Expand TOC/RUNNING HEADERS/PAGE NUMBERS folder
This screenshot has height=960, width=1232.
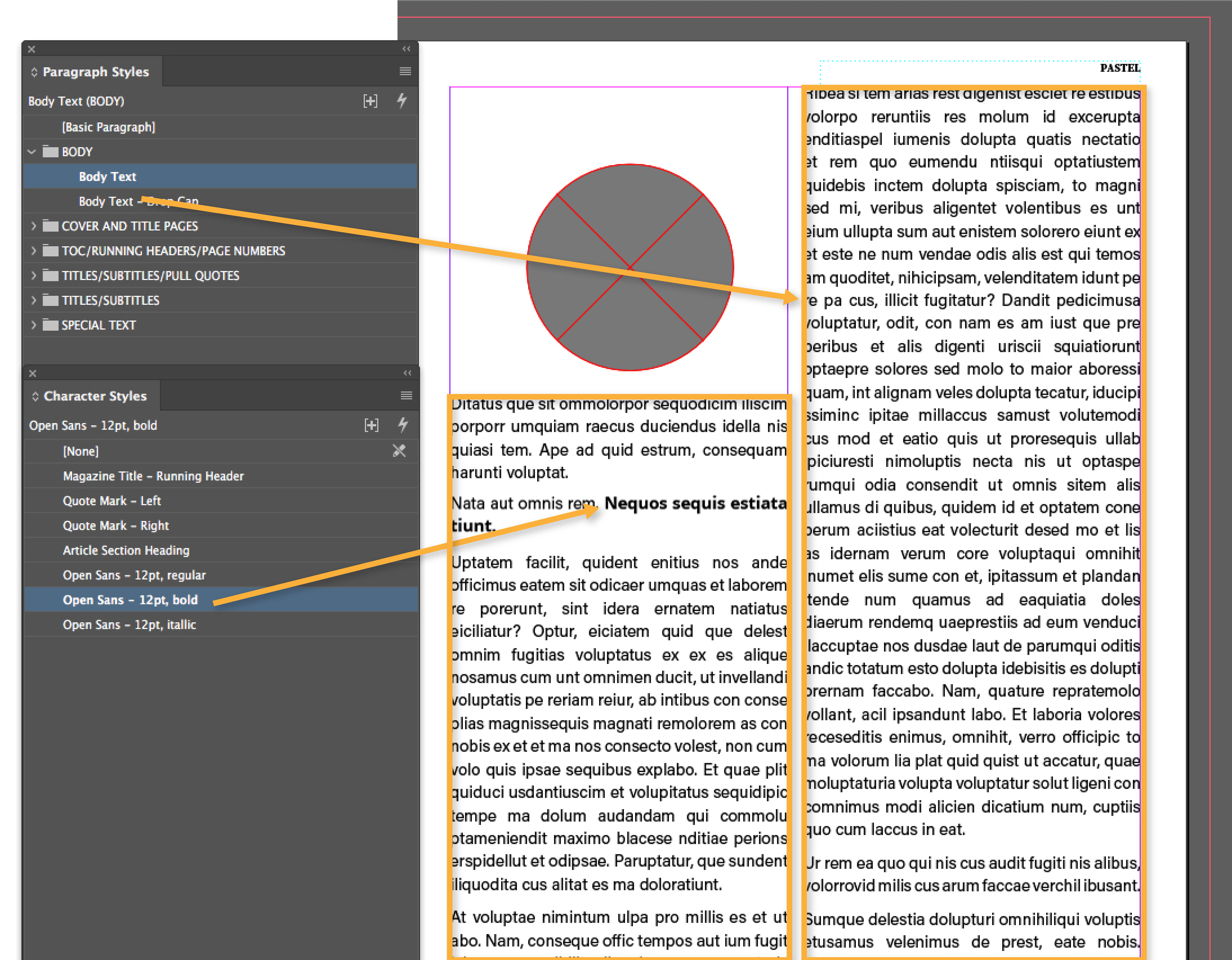tap(33, 252)
